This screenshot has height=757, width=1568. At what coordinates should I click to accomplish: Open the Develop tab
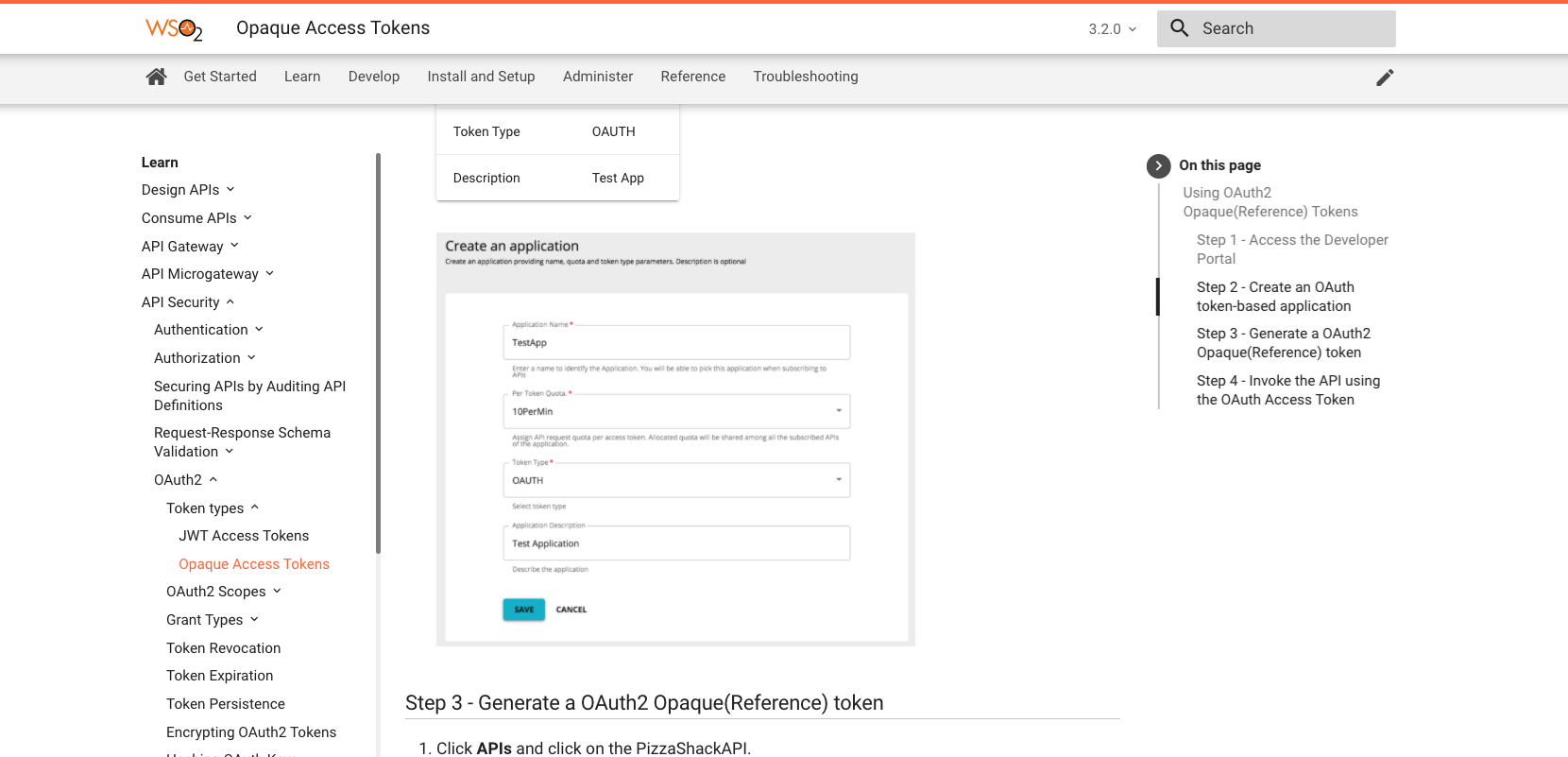point(374,77)
